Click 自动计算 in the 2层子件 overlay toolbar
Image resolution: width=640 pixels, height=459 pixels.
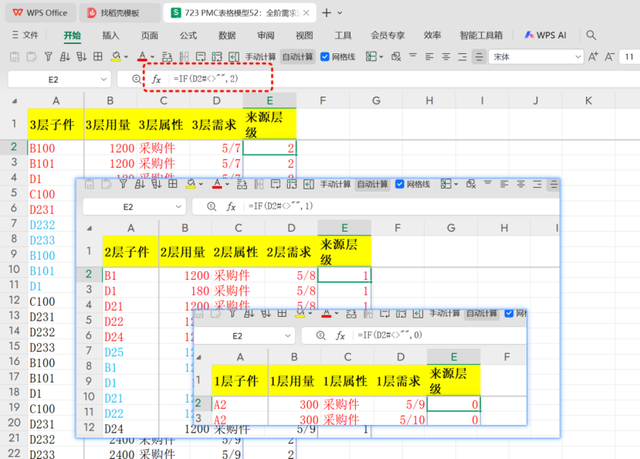[372, 184]
